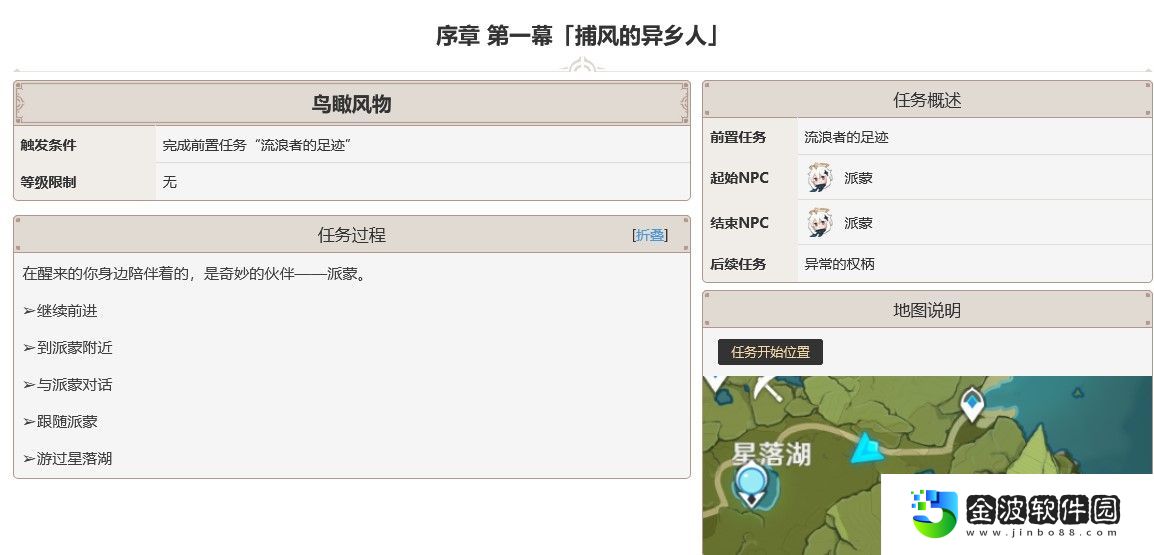The image size is (1154, 555).
Task: Click the step ➢继续前进
Action: click(60, 311)
